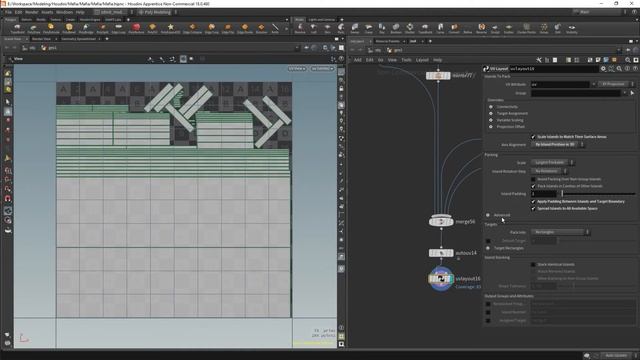640x360 pixels.
Task: Select the PolyFill shelf tool
Action: (152, 29)
